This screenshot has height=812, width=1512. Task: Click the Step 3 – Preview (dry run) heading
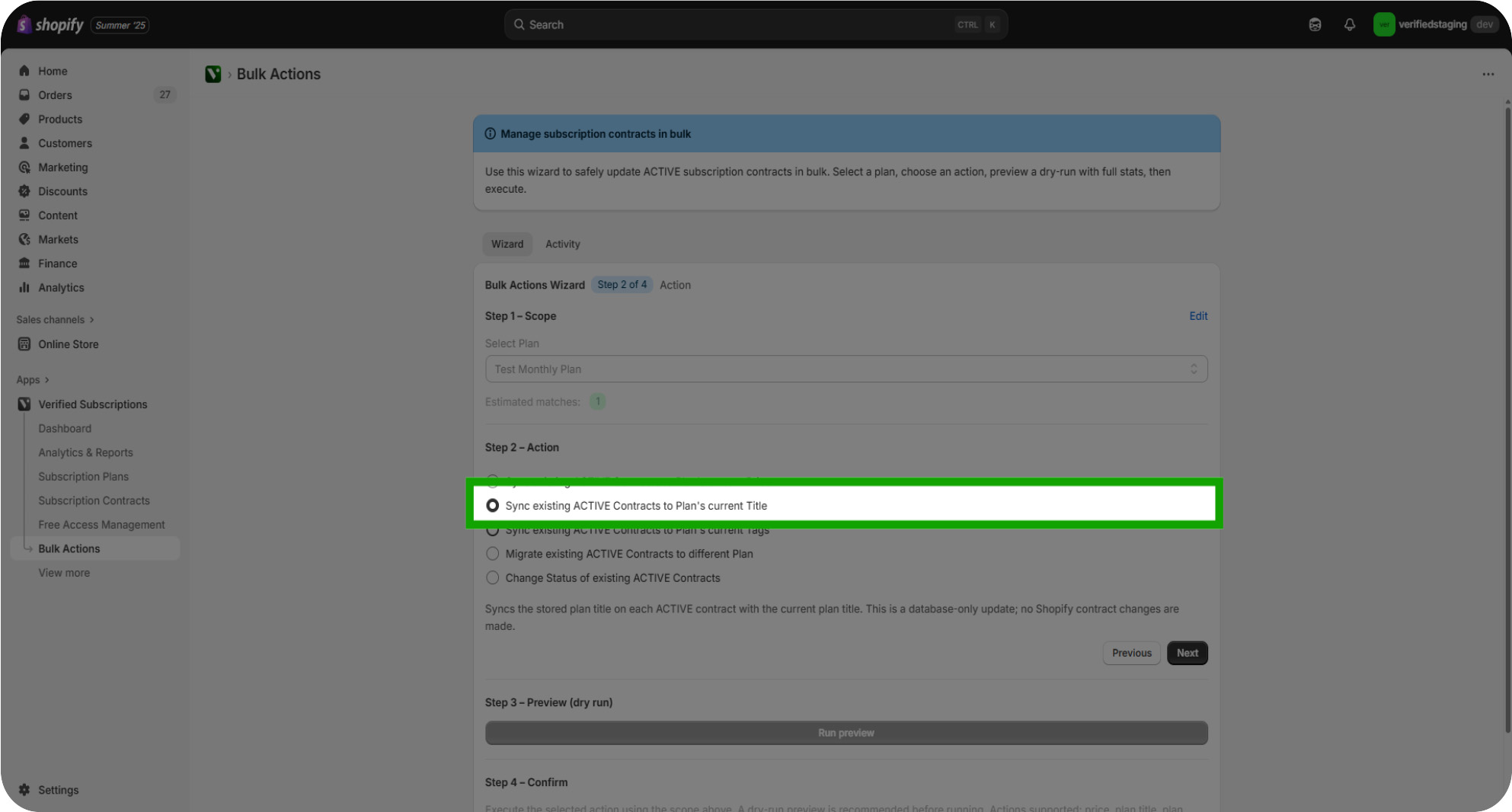549,703
